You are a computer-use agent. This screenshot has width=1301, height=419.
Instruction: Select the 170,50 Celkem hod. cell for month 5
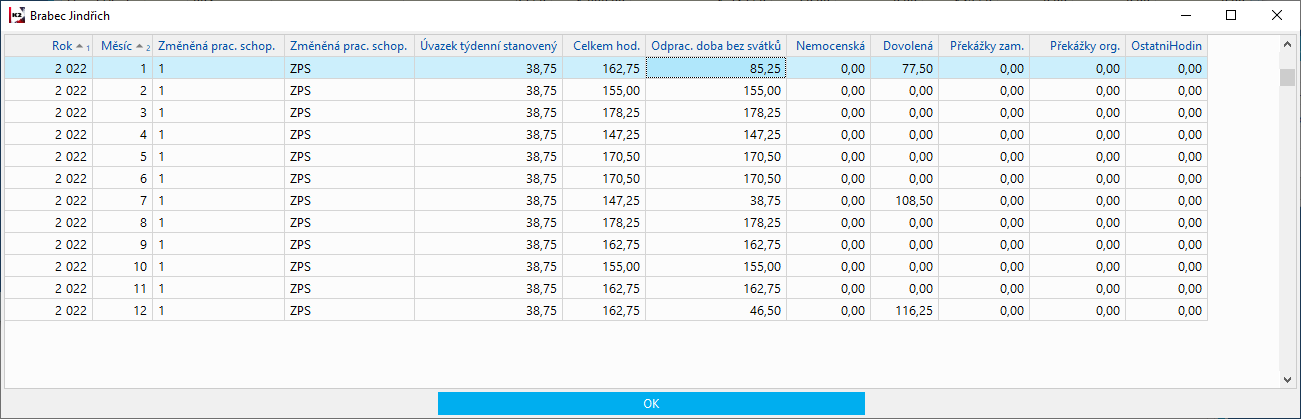coord(604,156)
